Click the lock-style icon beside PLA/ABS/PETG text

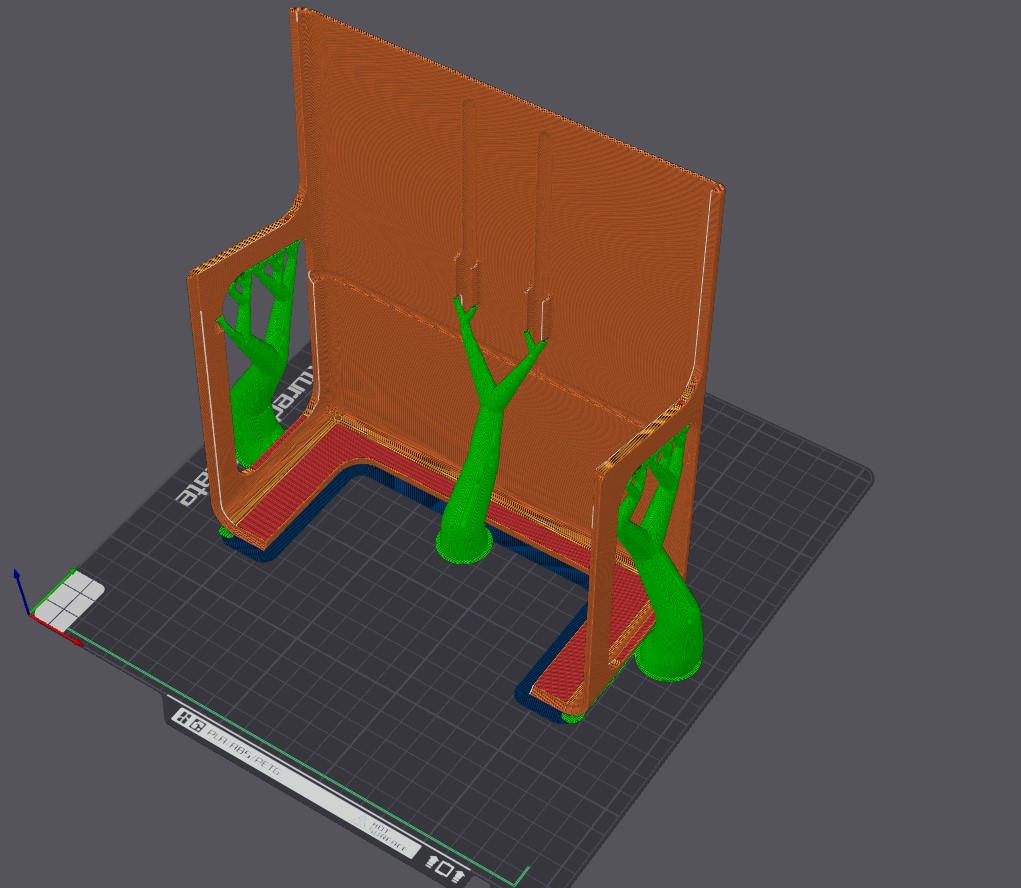(199, 725)
